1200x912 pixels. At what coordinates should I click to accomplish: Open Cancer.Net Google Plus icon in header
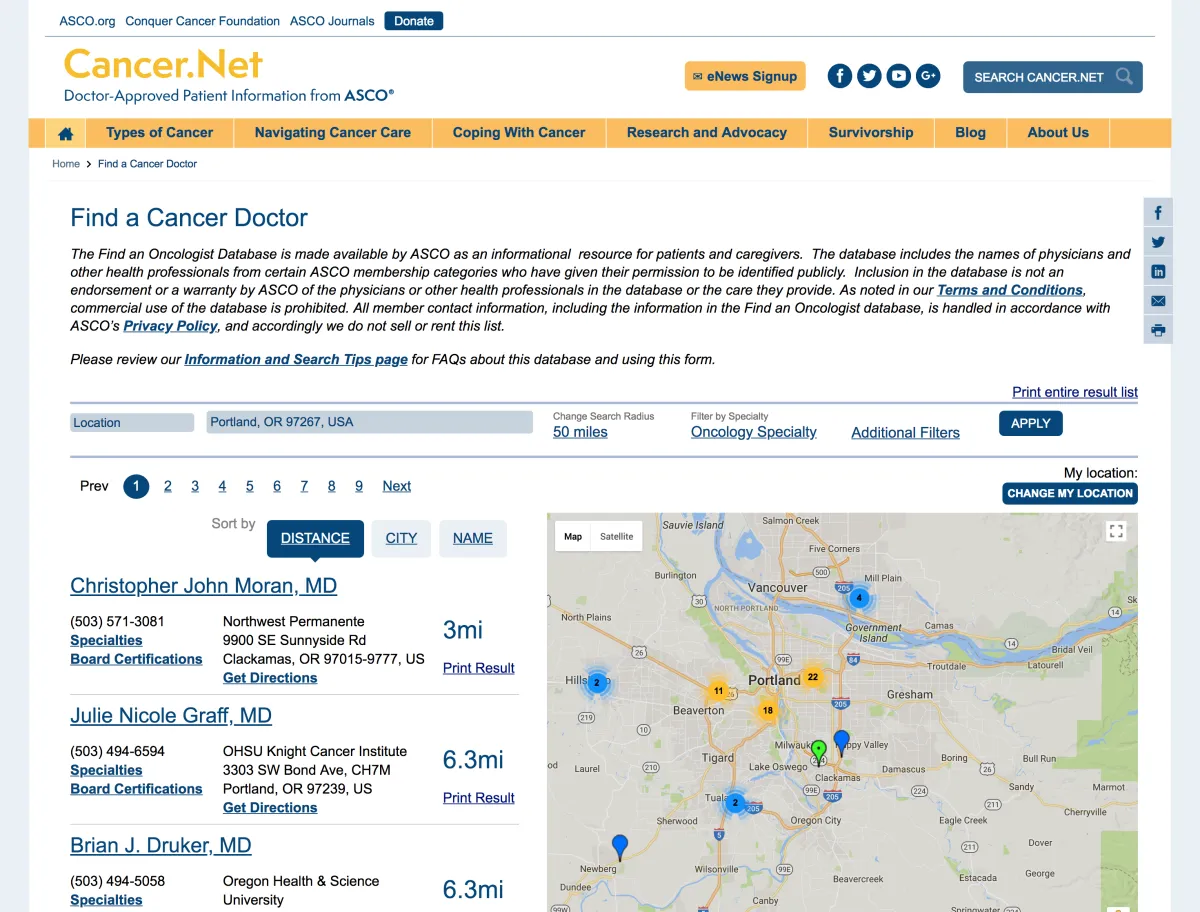928,76
